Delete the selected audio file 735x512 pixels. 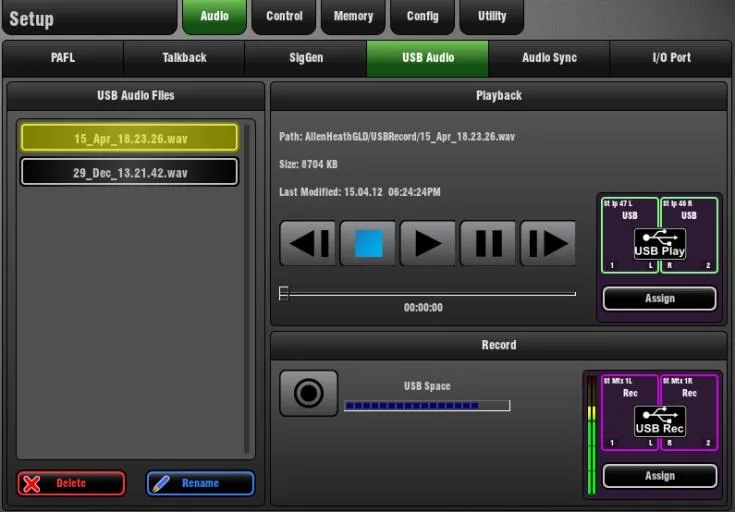[72, 483]
